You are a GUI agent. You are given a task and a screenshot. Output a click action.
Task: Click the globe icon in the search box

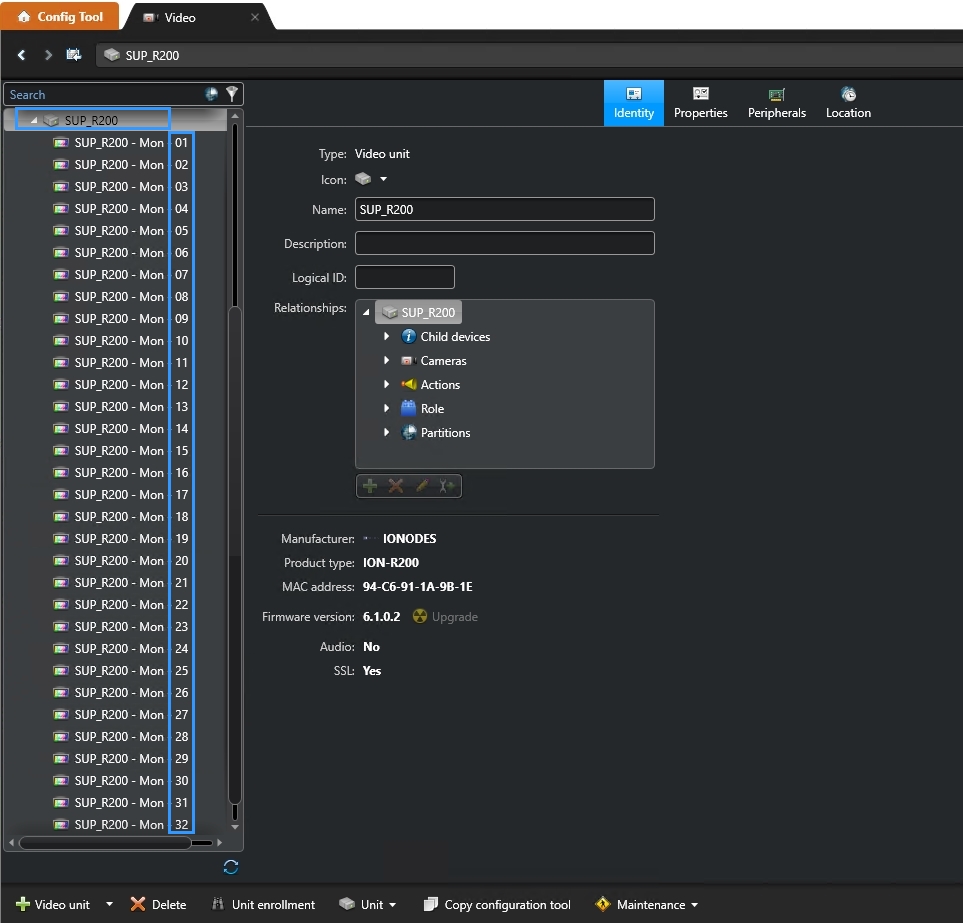click(211, 94)
